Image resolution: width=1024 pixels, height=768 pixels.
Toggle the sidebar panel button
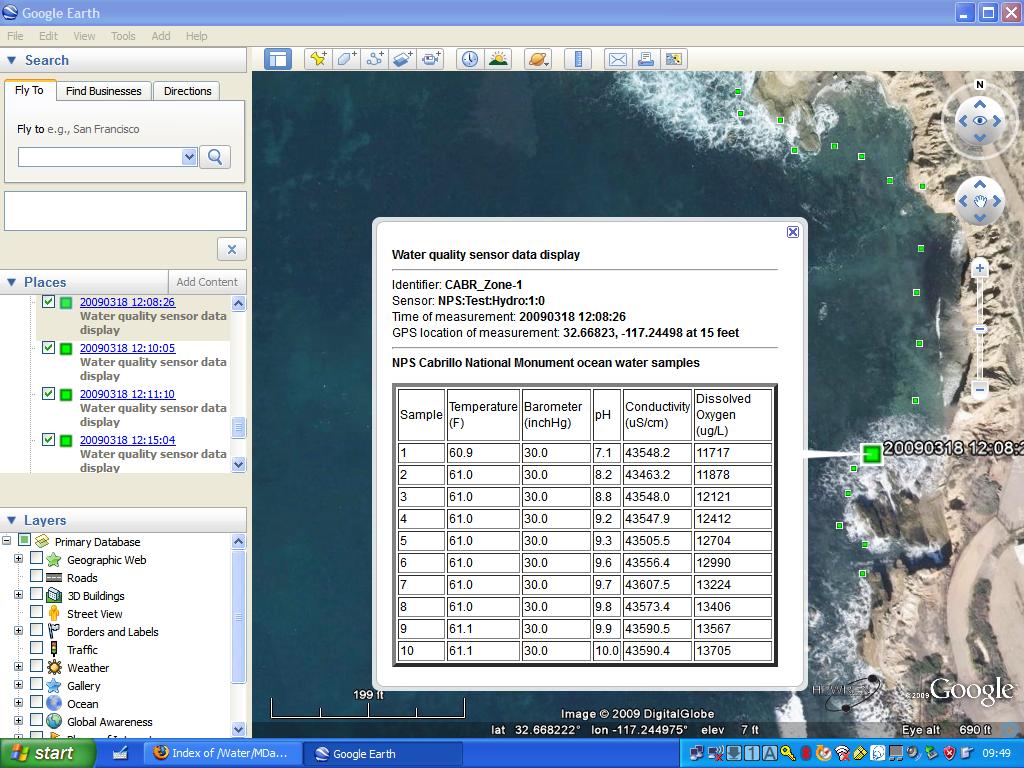278,59
